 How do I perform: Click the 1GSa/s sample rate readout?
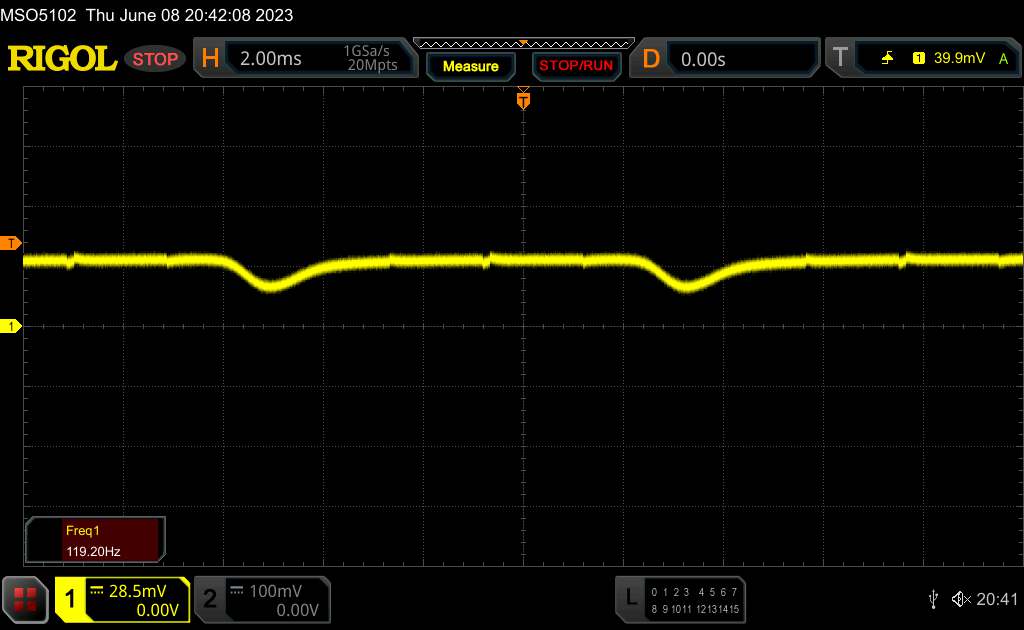[366, 51]
